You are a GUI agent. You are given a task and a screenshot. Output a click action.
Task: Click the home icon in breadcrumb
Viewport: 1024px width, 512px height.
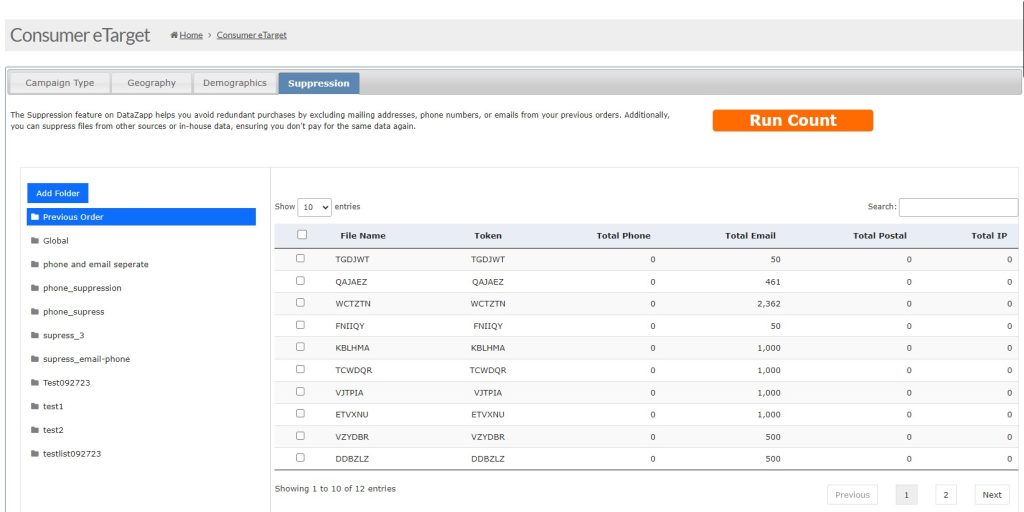point(174,35)
